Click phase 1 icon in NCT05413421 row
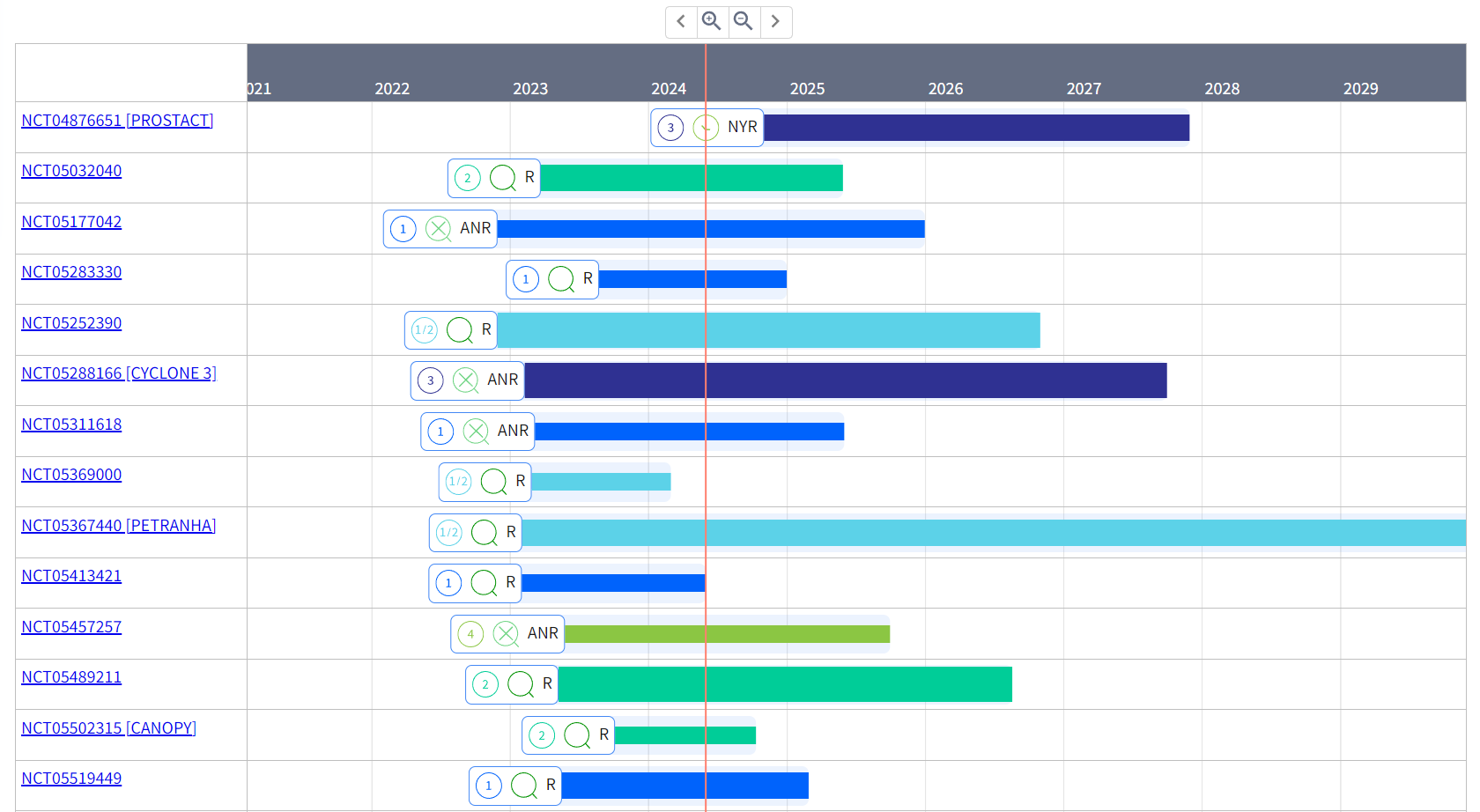The height and width of the screenshot is (812, 1480). point(448,583)
